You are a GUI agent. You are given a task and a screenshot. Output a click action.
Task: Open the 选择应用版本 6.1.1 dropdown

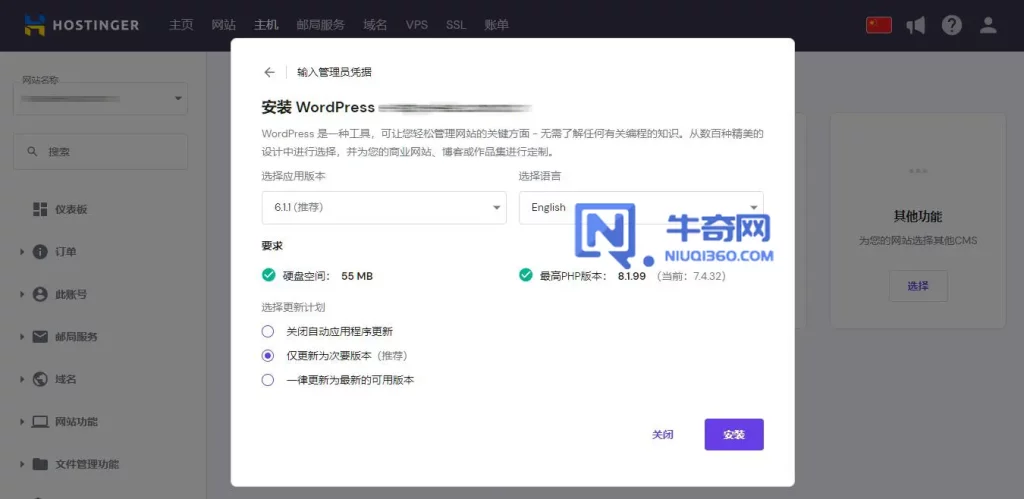coord(384,207)
